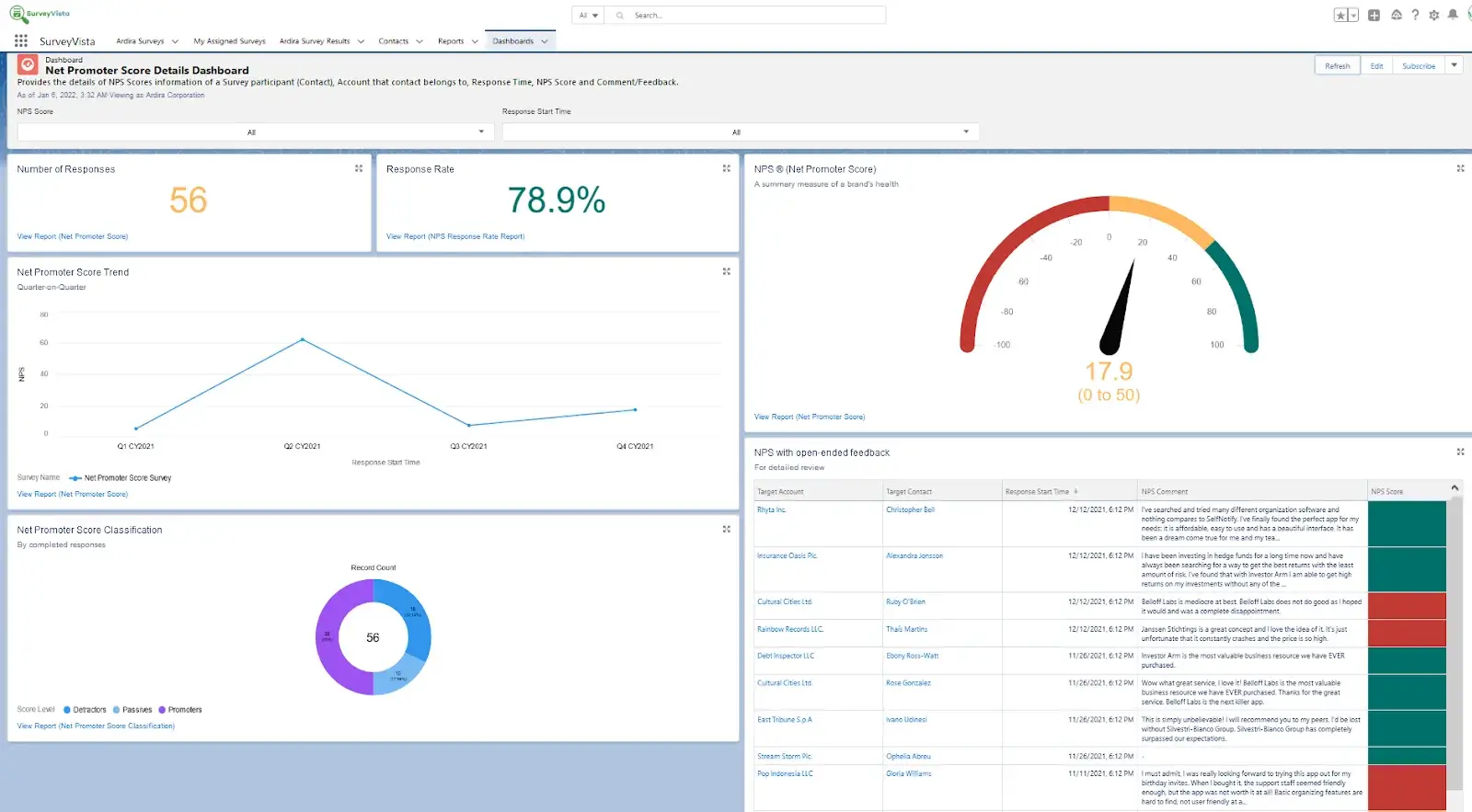Click the Q2 CY2021 peak data point

click(303, 339)
